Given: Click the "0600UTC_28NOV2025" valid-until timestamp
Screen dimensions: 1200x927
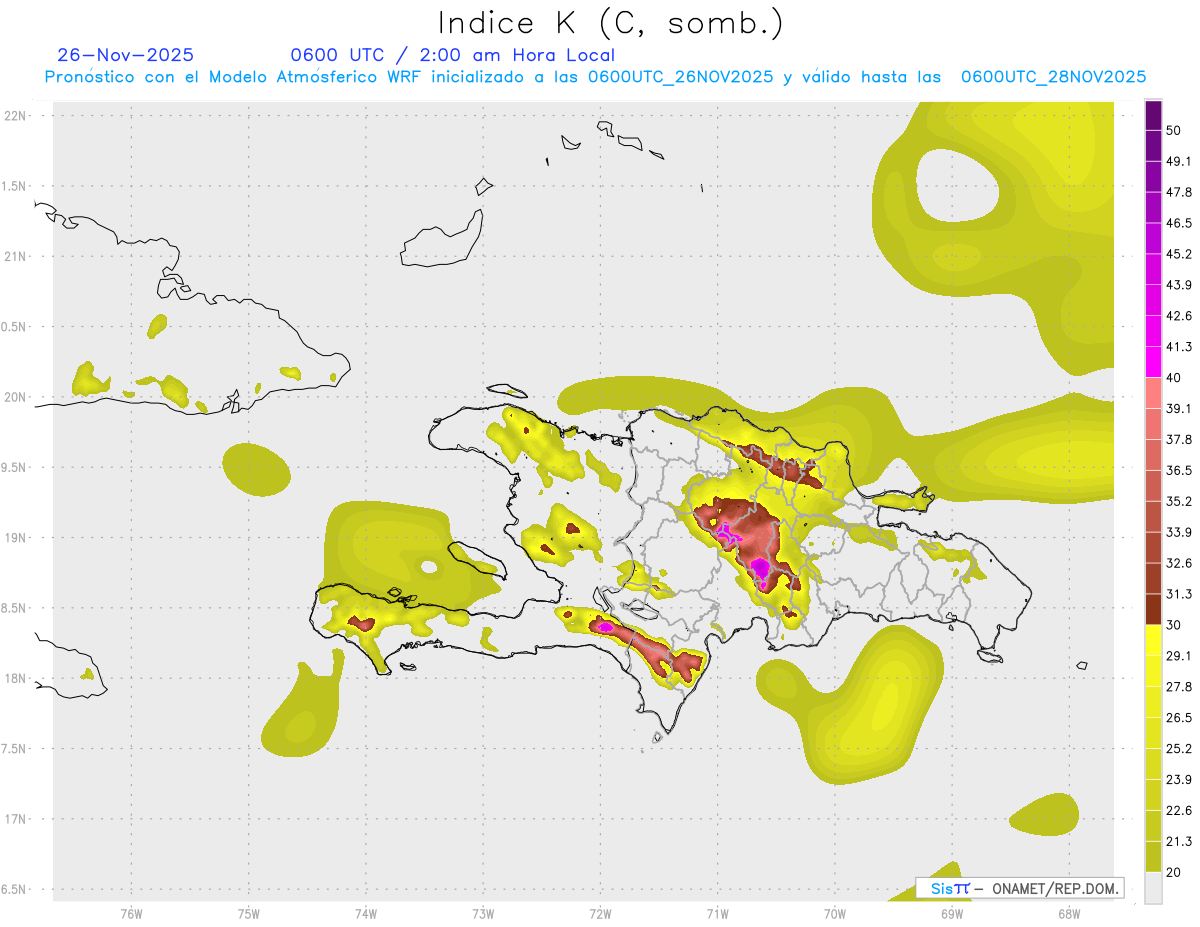Looking at the screenshot, I should 1053,77.
